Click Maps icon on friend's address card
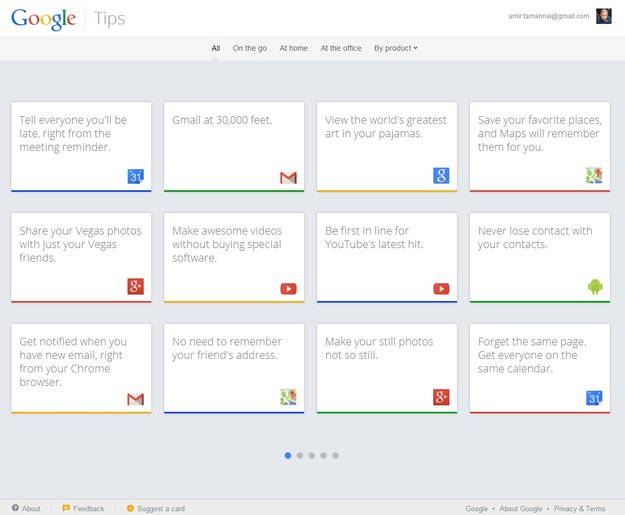The height and width of the screenshot is (515, 625). point(288,397)
